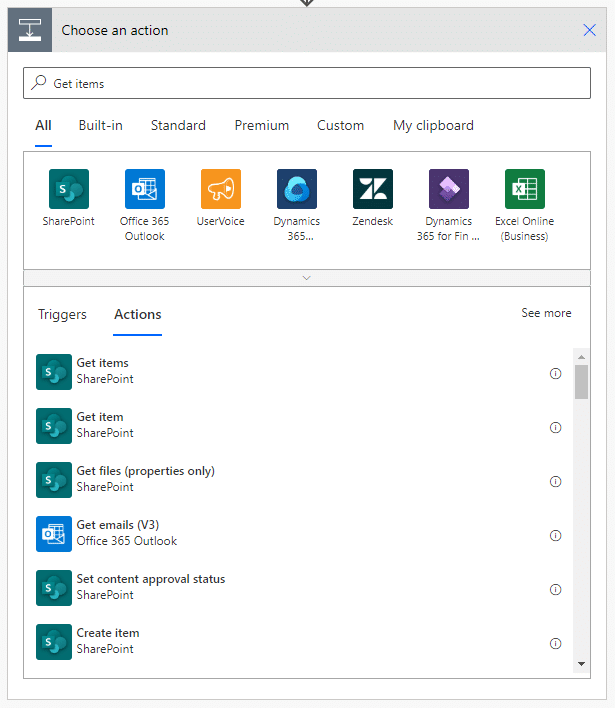Open the Premium connectors tab
The image size is (615, 708).
pyautogui.click(x=261, y=126)
